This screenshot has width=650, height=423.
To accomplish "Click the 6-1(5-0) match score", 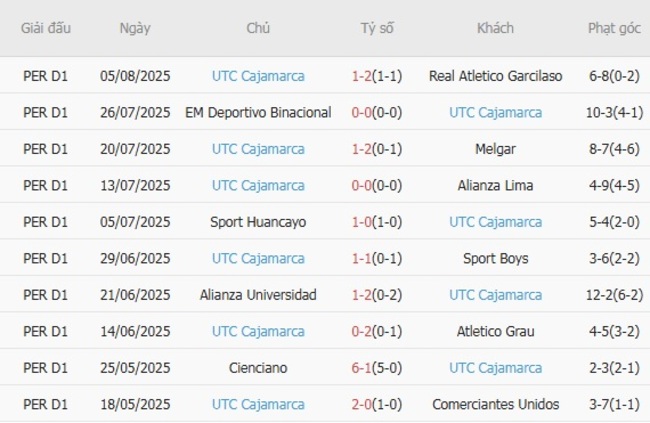I will tap(377, 368).
